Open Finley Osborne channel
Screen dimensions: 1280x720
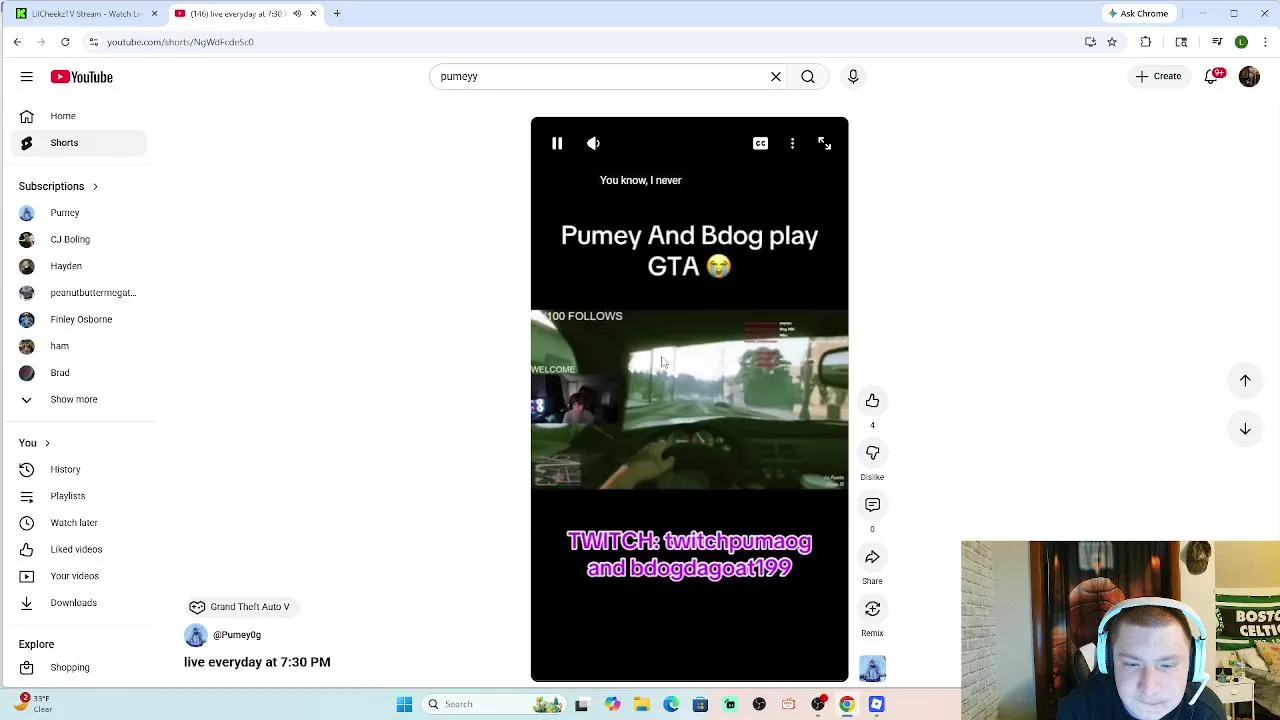click(x=80, y=319)
